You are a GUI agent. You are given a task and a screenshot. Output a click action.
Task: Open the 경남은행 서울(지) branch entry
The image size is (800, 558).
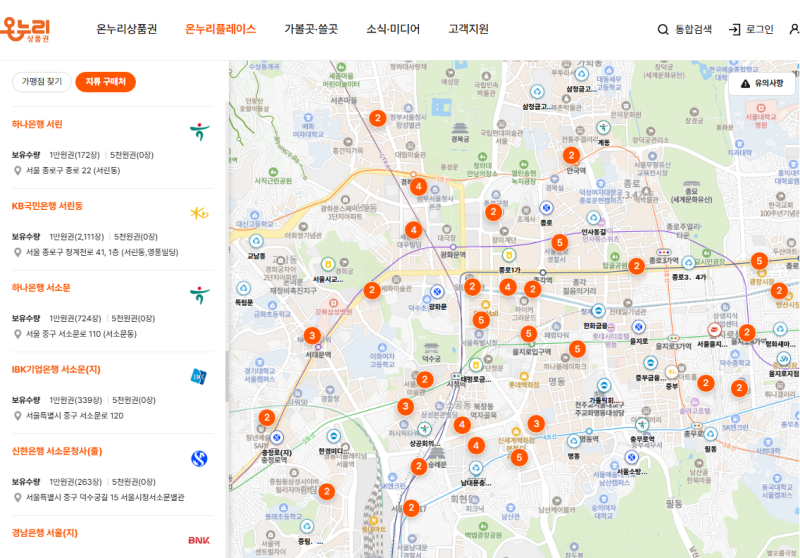click(x=45, y=533)
